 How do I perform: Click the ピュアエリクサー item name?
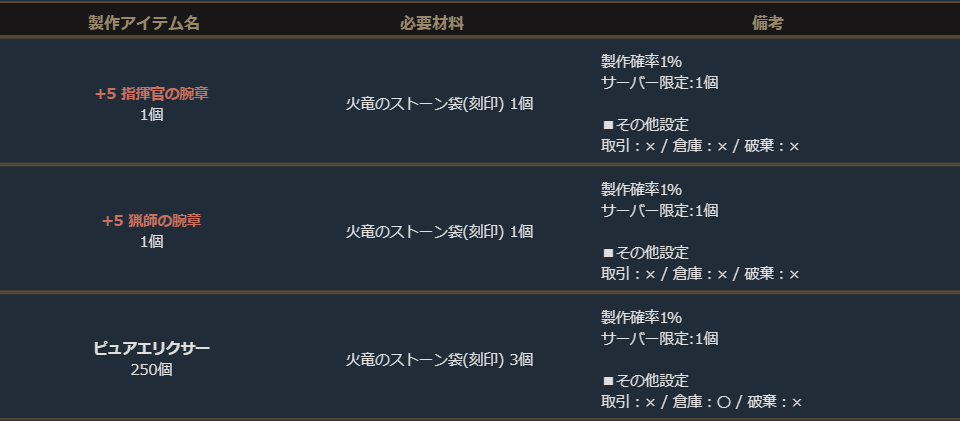[x=152, y=348]
